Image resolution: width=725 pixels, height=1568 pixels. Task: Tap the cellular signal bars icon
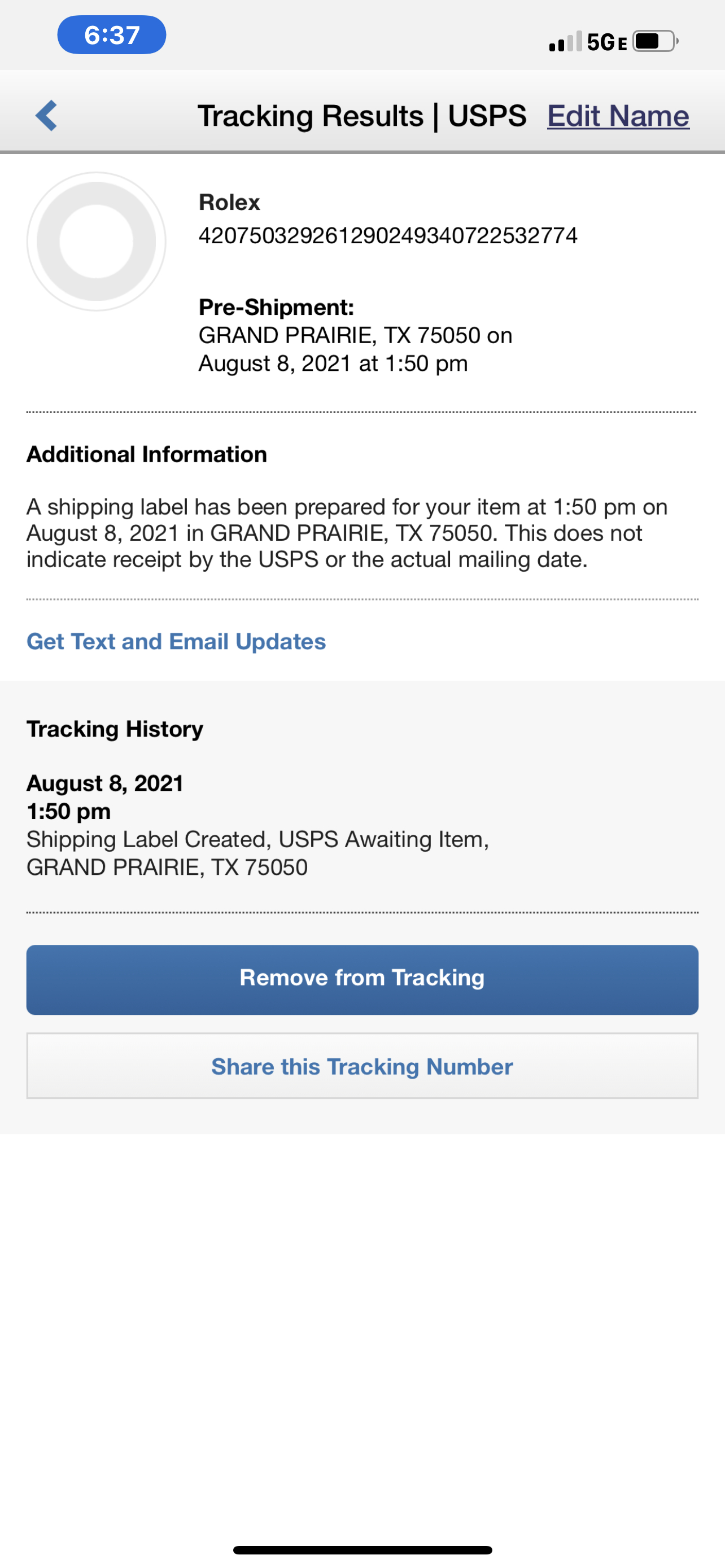(x=566, y=41)
